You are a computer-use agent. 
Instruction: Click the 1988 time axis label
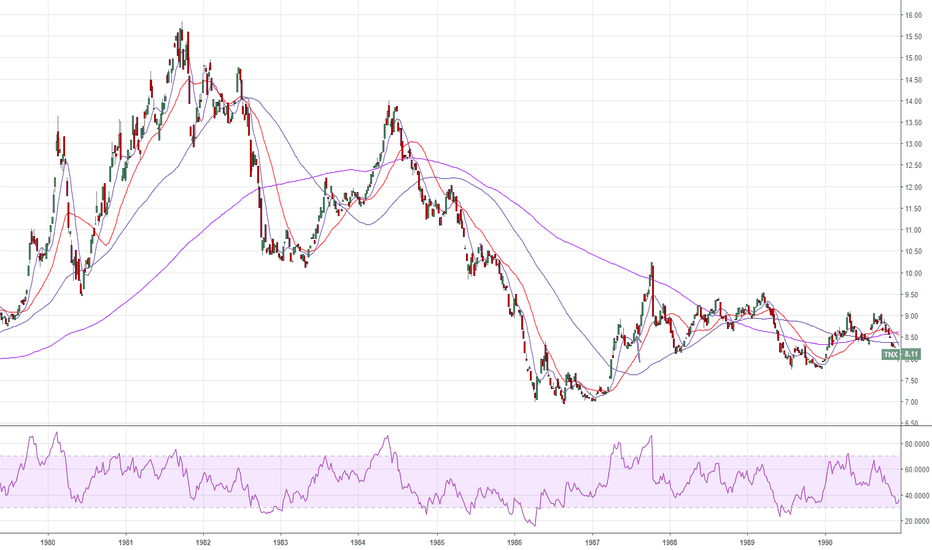(x=669, y=542)
